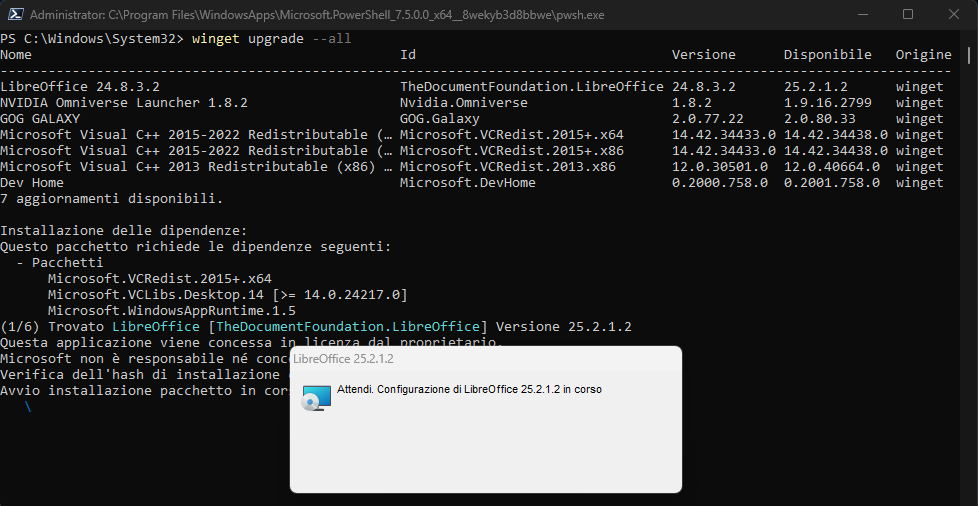
Task: Click 'Microsoft.WindowsAppRuntime.1.5' dependency line
Action: pyautogui.click(x=172, y=311)
